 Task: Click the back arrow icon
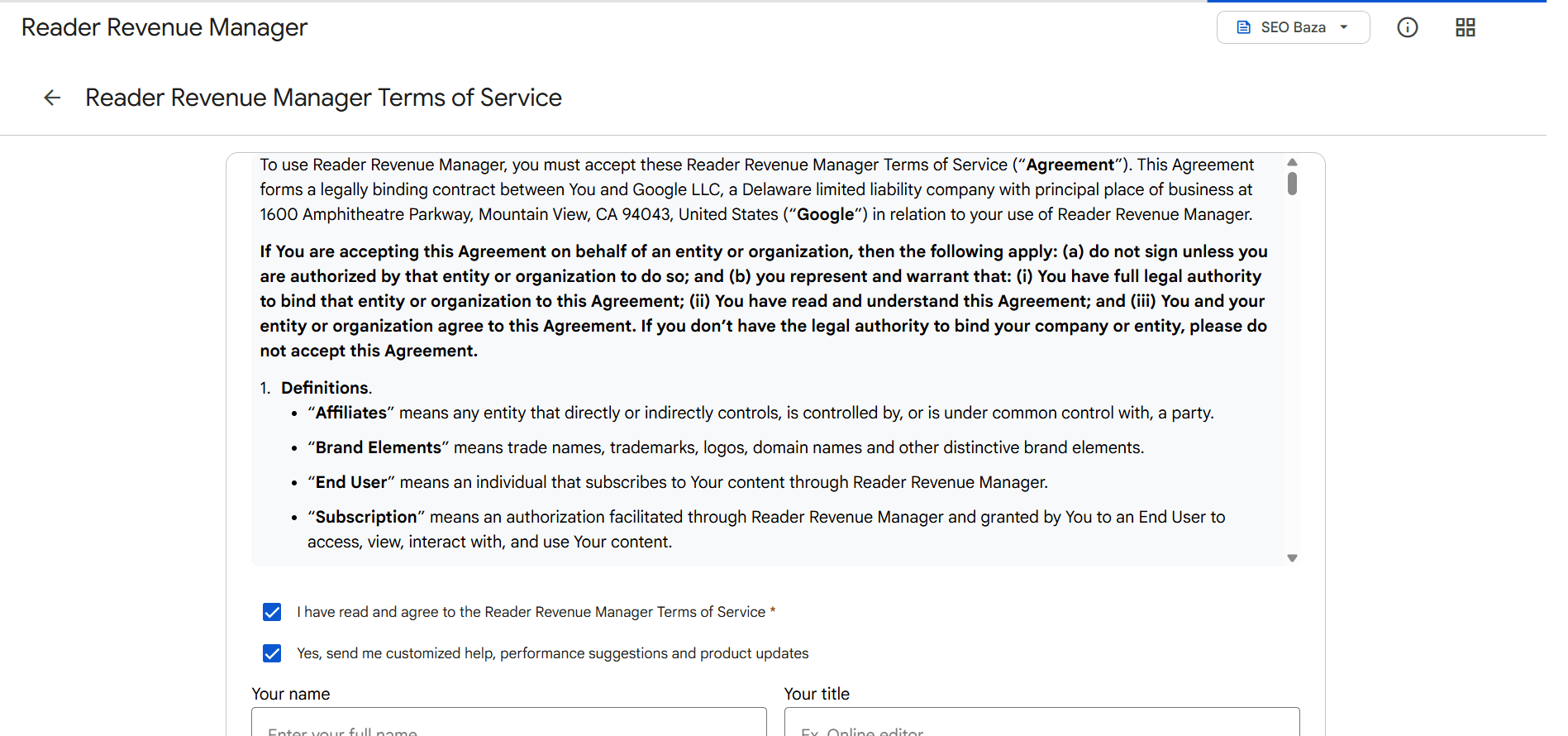52,98
